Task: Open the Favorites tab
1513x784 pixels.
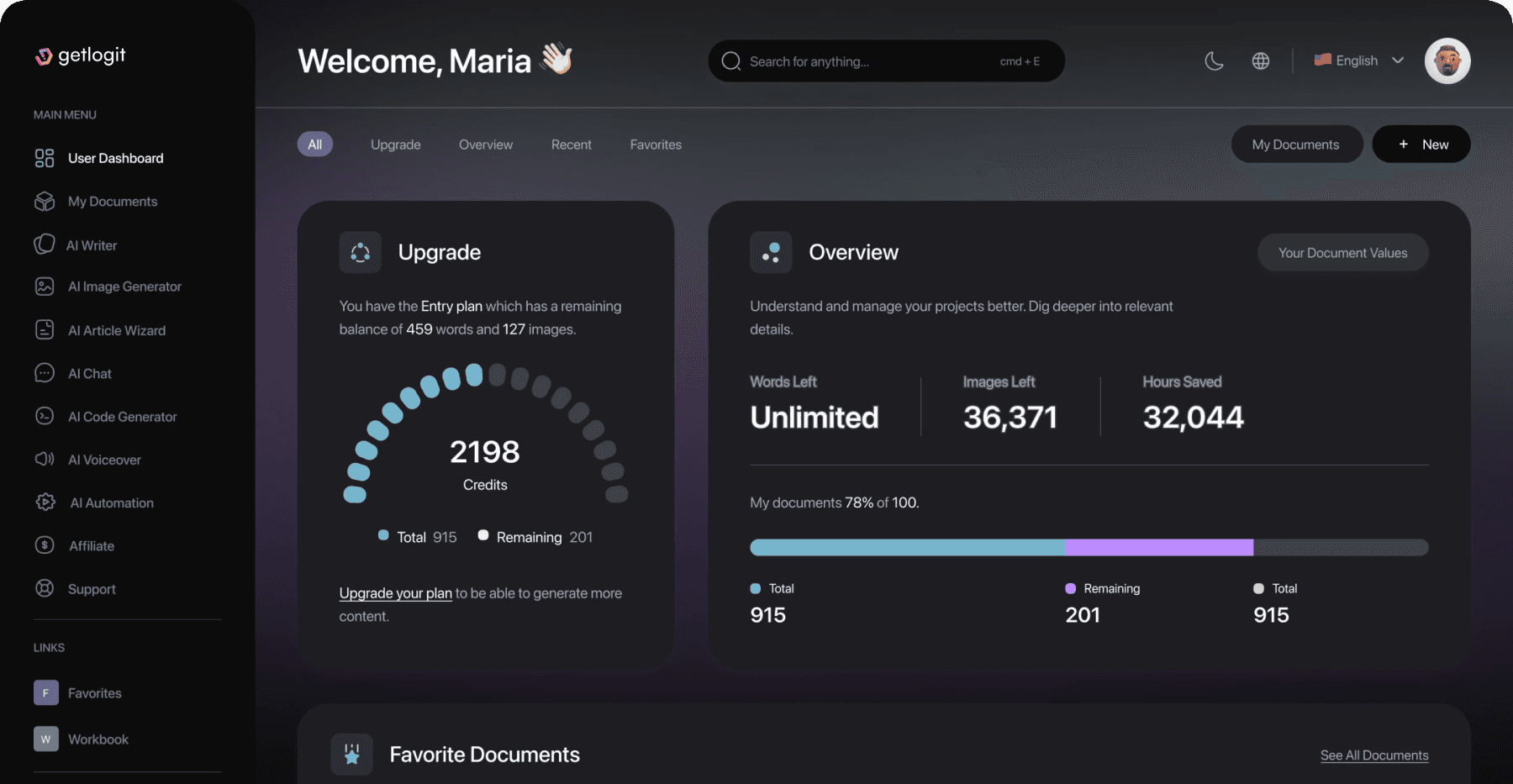Action: click(656, 145)
